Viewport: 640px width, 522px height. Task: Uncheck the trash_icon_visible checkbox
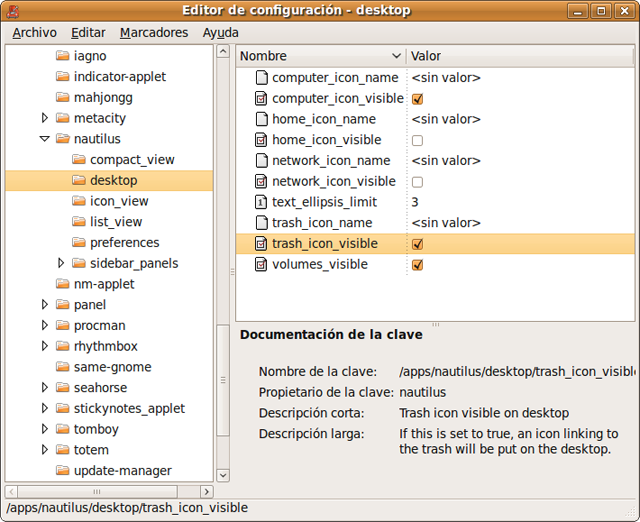click(x=418, y=244)
